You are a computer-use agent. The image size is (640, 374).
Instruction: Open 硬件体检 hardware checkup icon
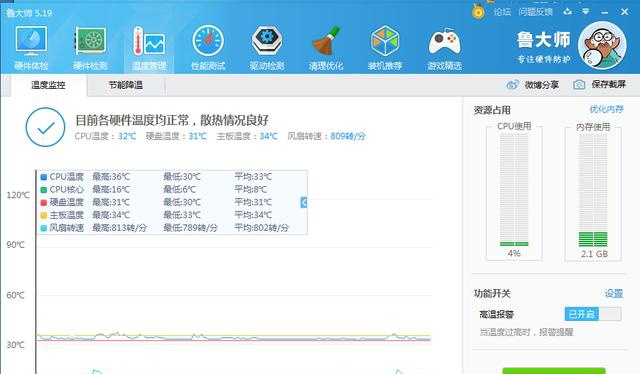[31, 41]
